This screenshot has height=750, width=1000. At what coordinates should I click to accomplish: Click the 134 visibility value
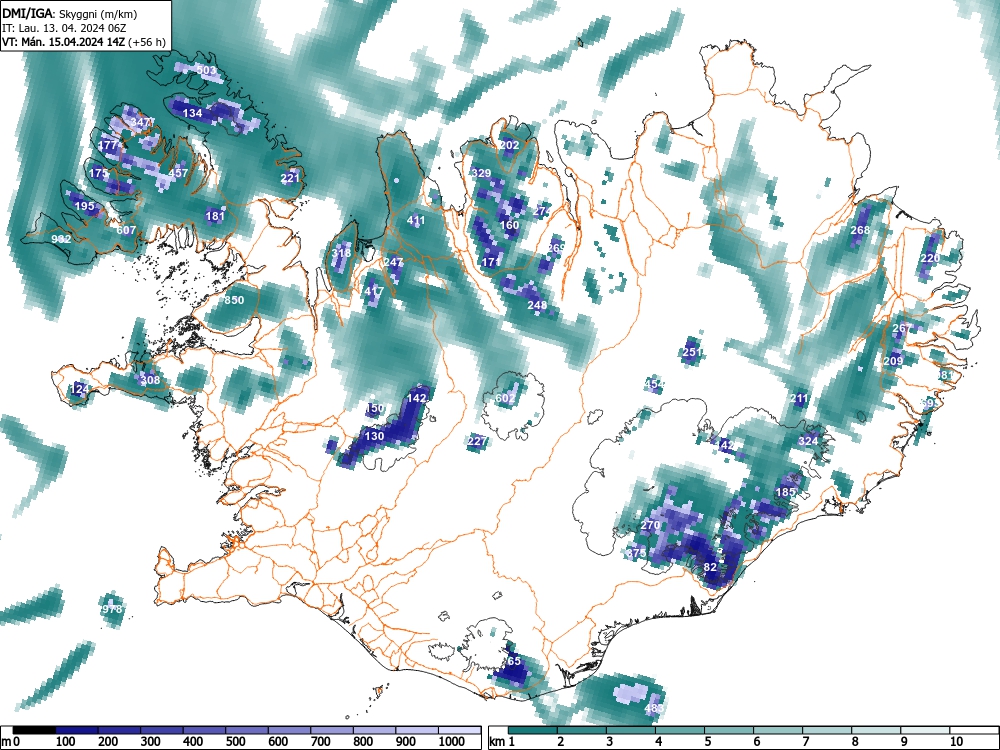193,113
